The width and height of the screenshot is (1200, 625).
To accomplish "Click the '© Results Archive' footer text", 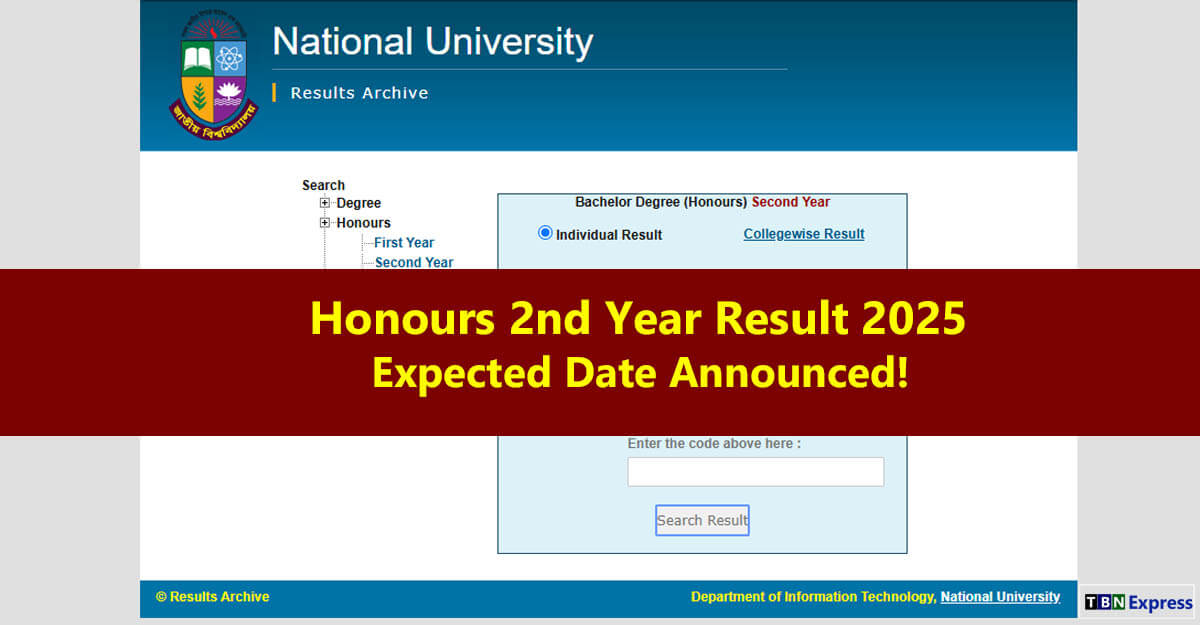I will click(x=212, y=597).
